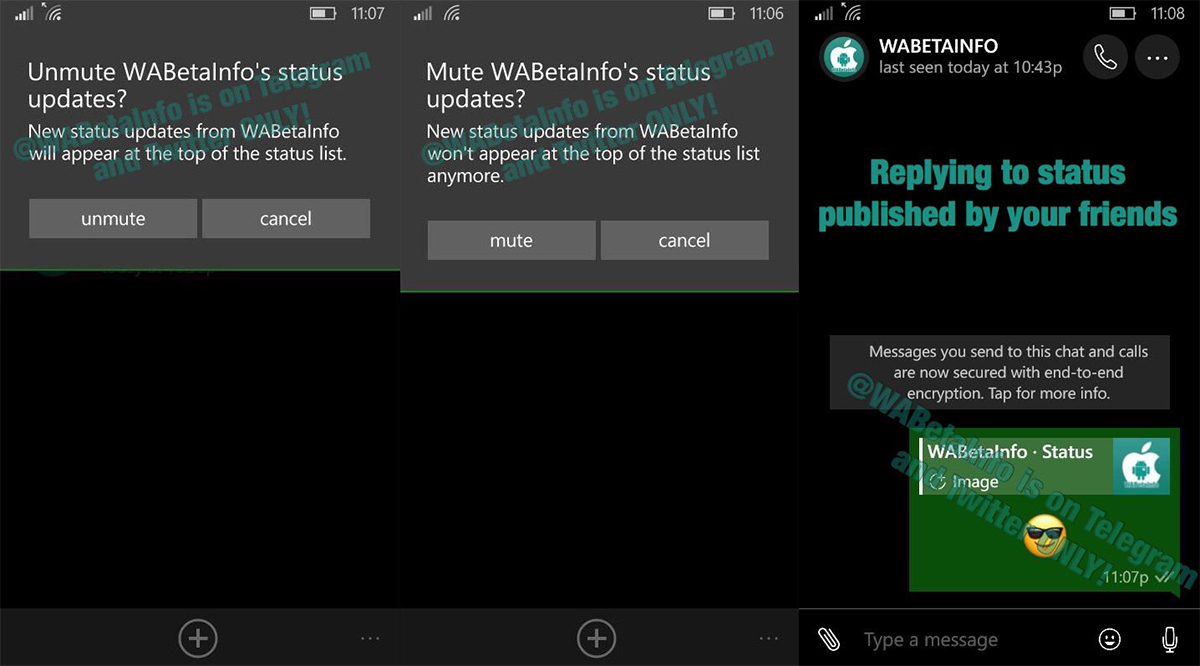Tap the Wi-Fi icon on the 11:06 screen

[452, 12]
